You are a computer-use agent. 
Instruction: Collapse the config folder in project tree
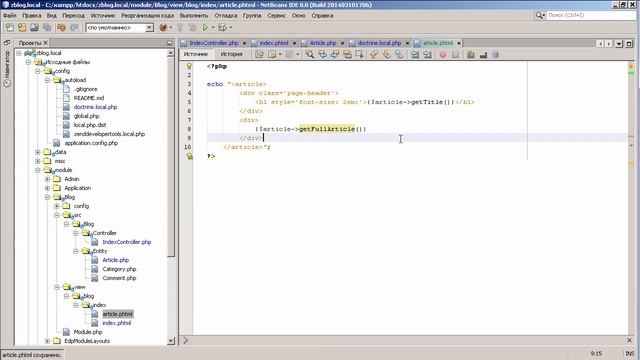(x=38, y=71)
